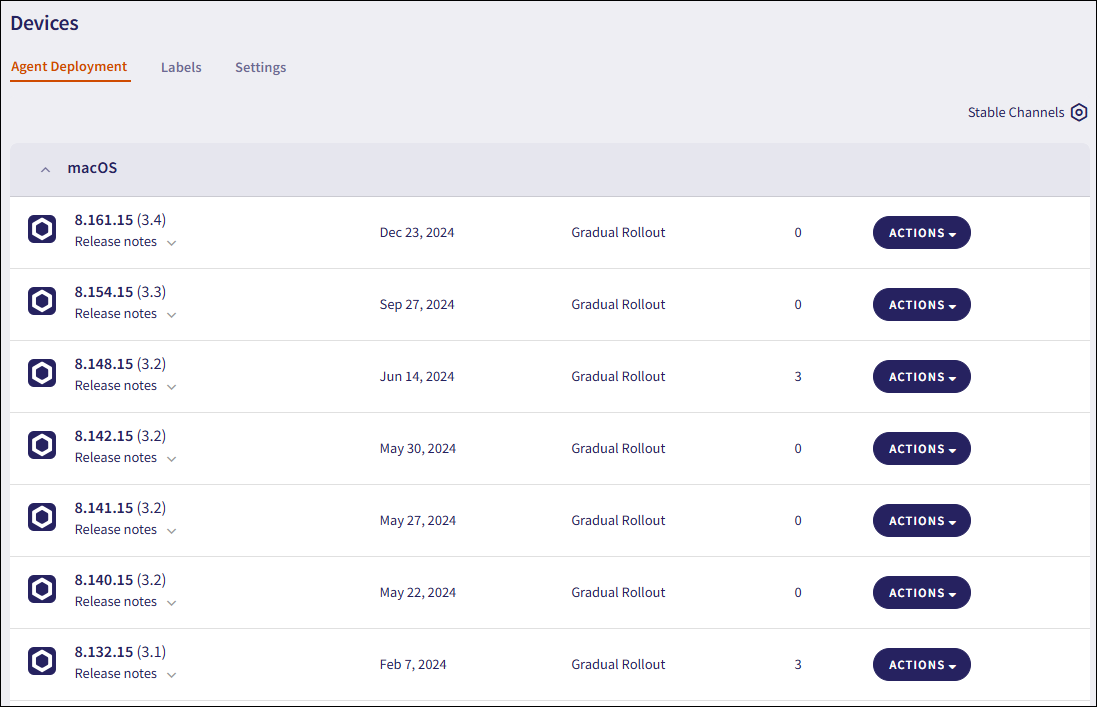Viewport: 1097px width, 707px height.
Task: Select the Agent Deployment tab
Action: point(69,67)
